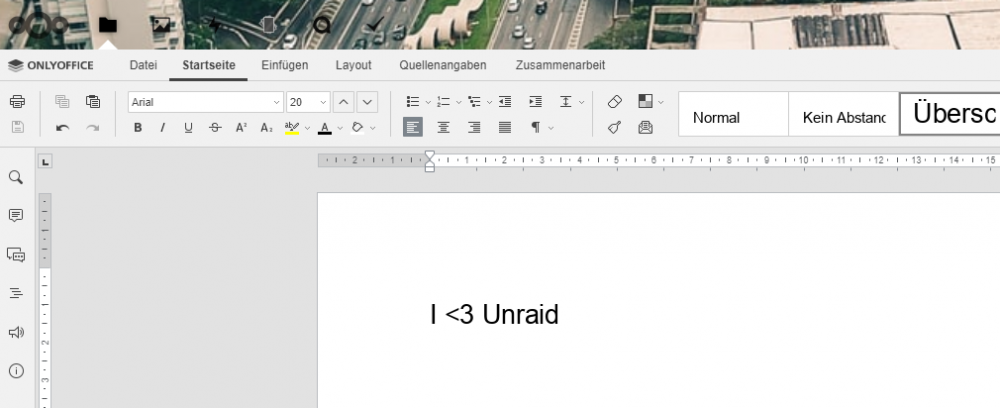Viewport: 1000px width, 408px height.
Task: Open Nextcloud Activity lightning icon
Action: click(x=215, y=25)
